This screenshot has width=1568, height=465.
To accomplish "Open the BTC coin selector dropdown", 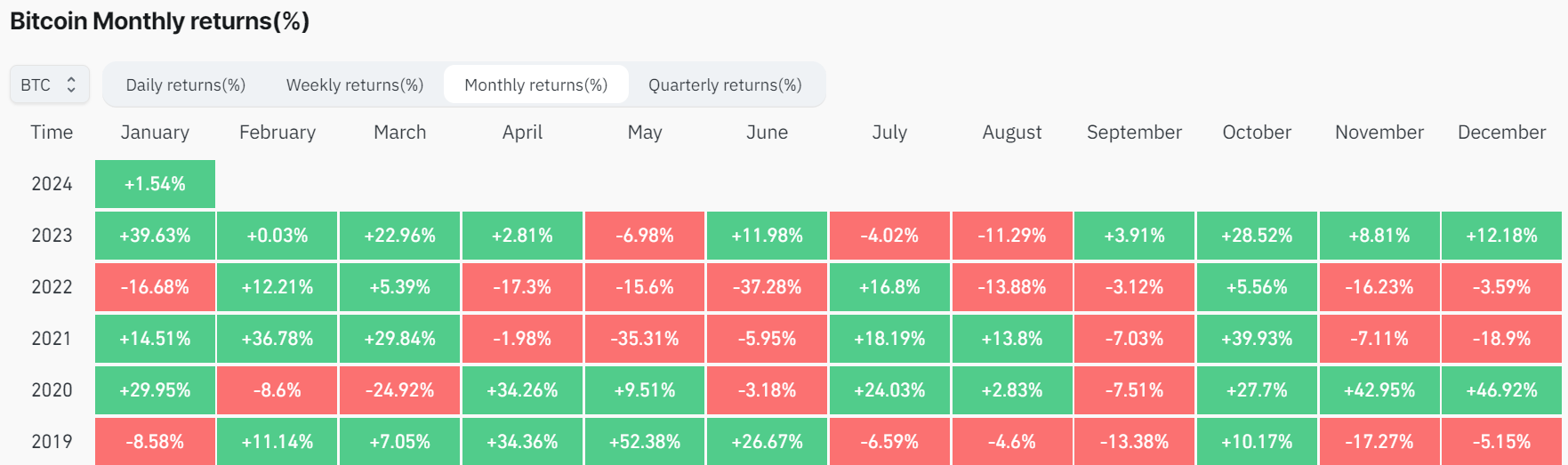I will (49, 85).
